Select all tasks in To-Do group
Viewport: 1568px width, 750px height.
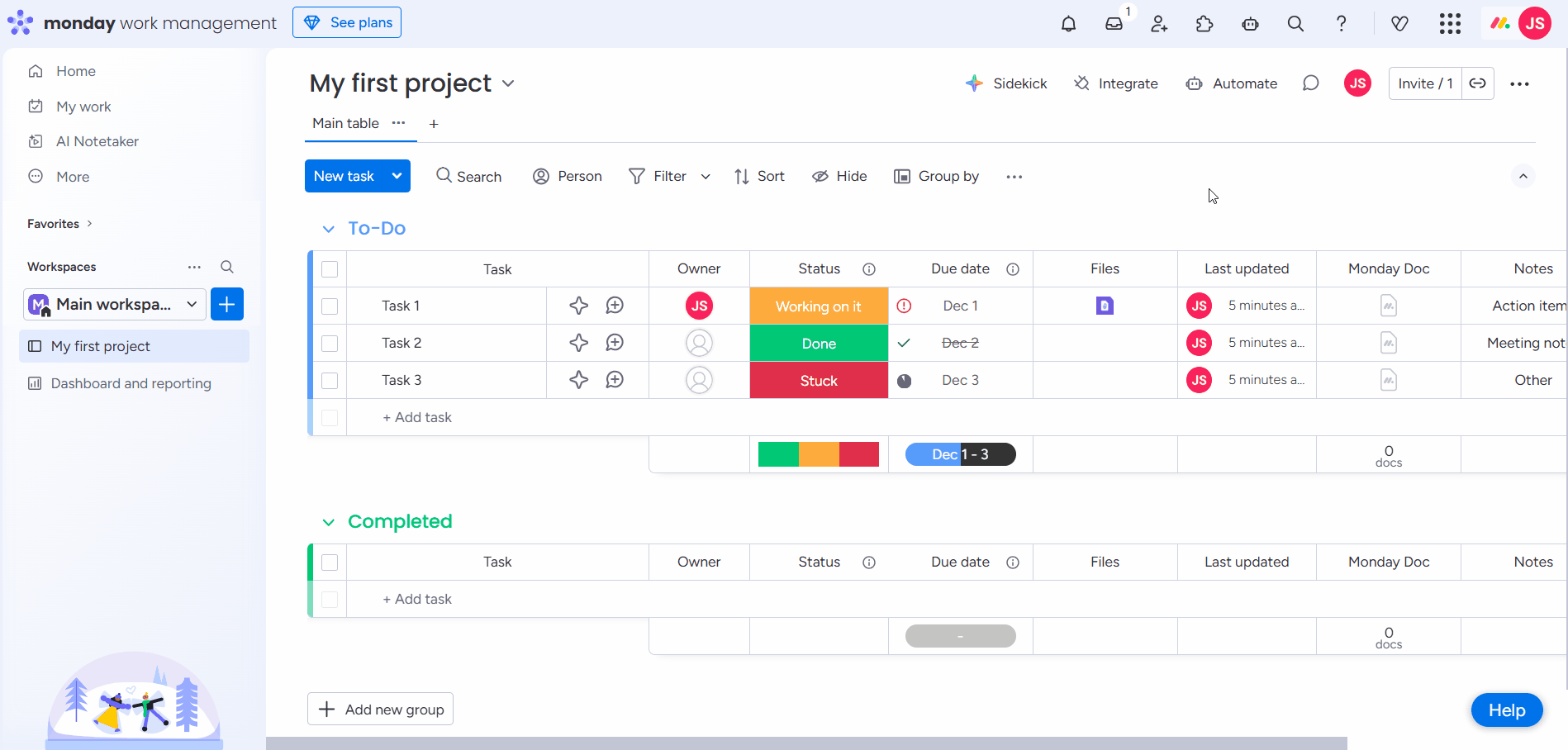[x=330, y=269]
